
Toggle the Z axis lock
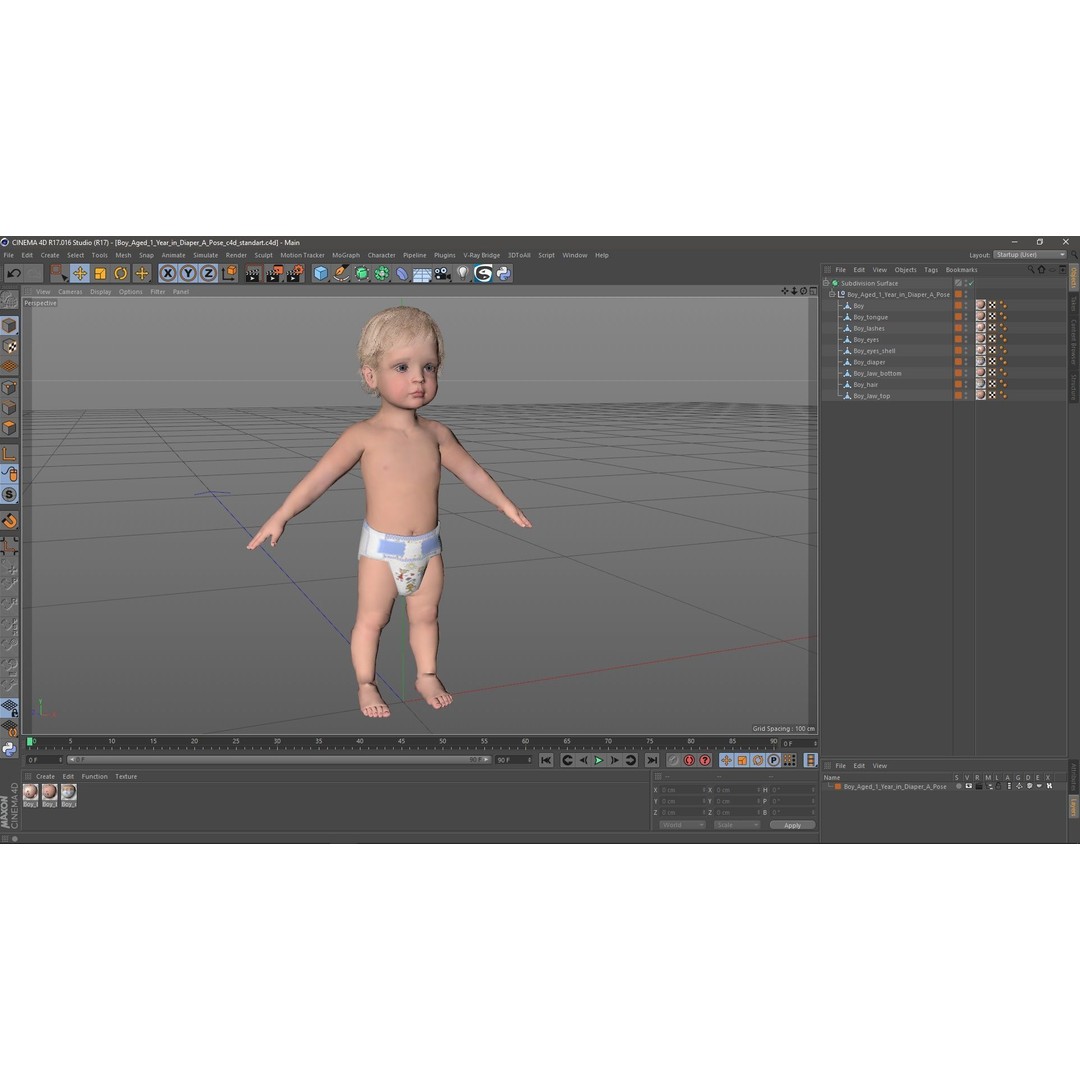208,273
